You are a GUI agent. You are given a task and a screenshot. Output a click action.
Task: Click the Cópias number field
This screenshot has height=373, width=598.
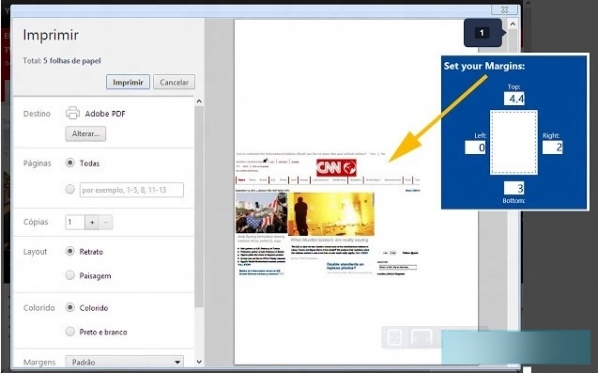coord(75,222)
